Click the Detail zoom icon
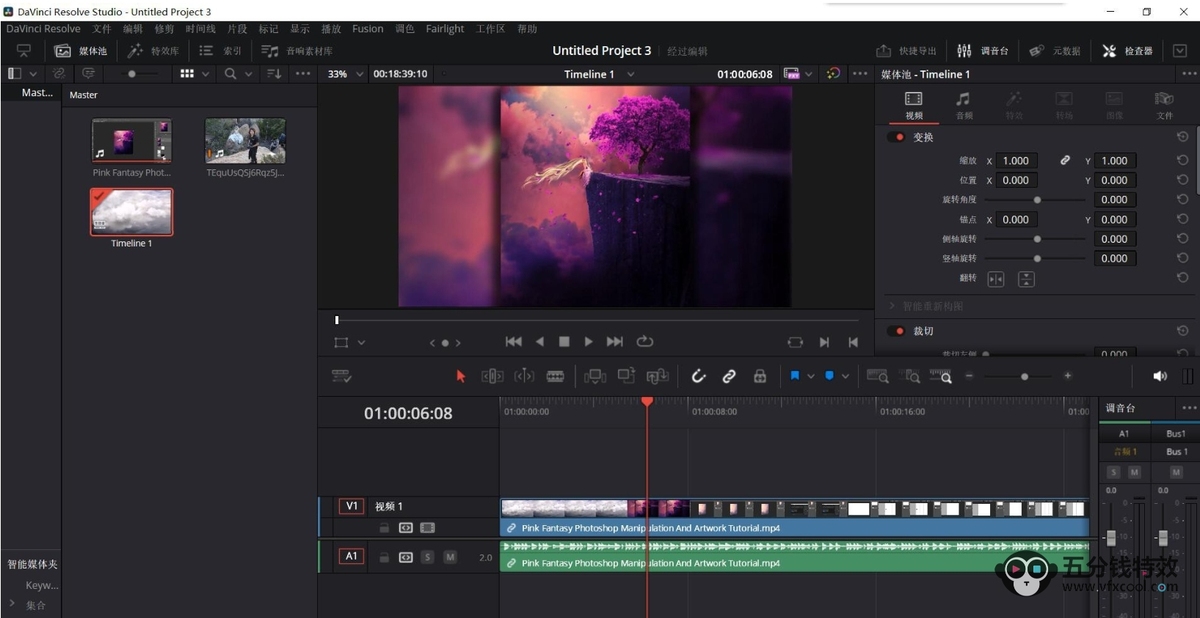Viewport: 1200px width, 618px height. pos(910,376)
